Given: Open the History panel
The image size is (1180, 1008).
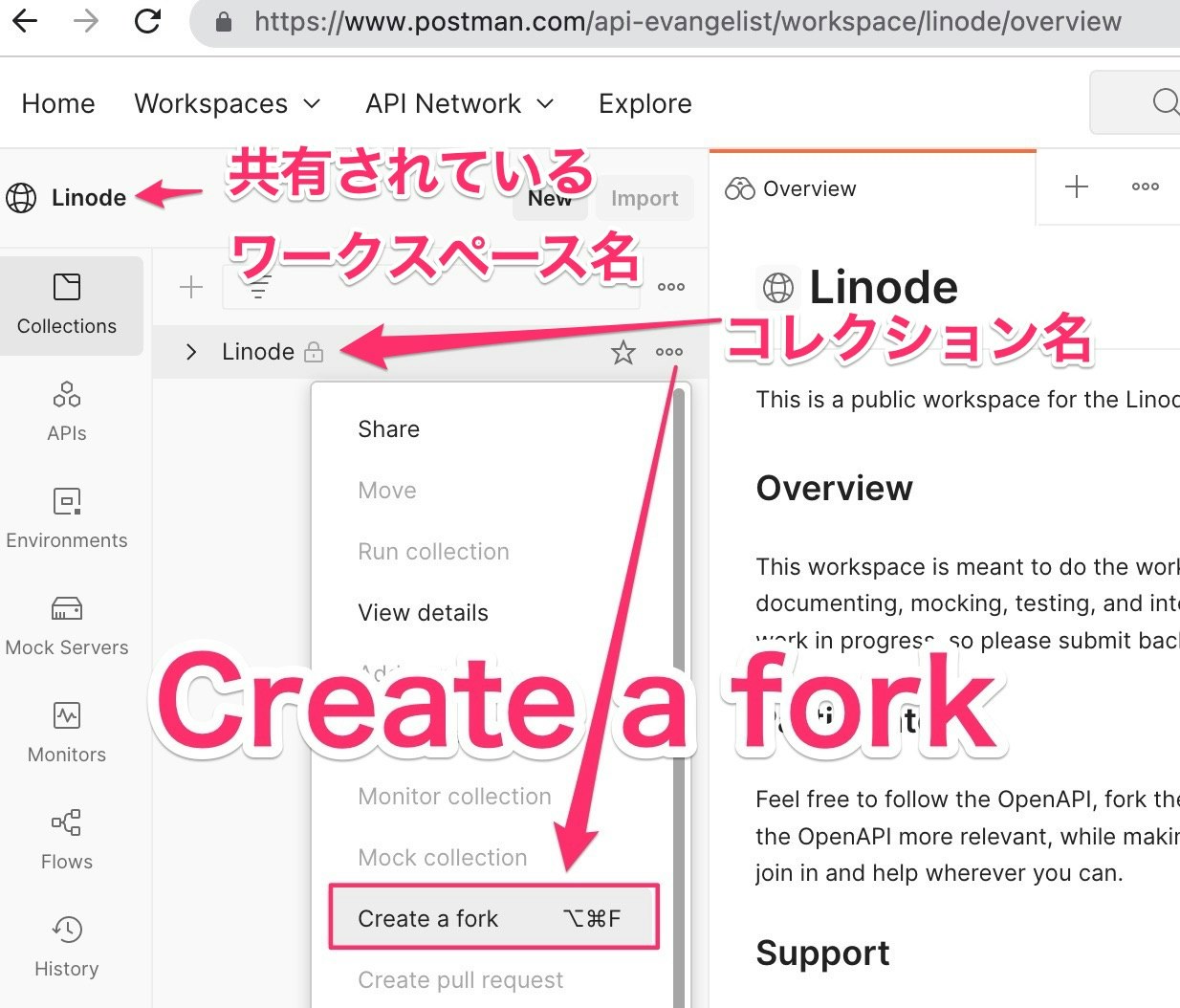Looking at the screenshot, I should (65, 944).
